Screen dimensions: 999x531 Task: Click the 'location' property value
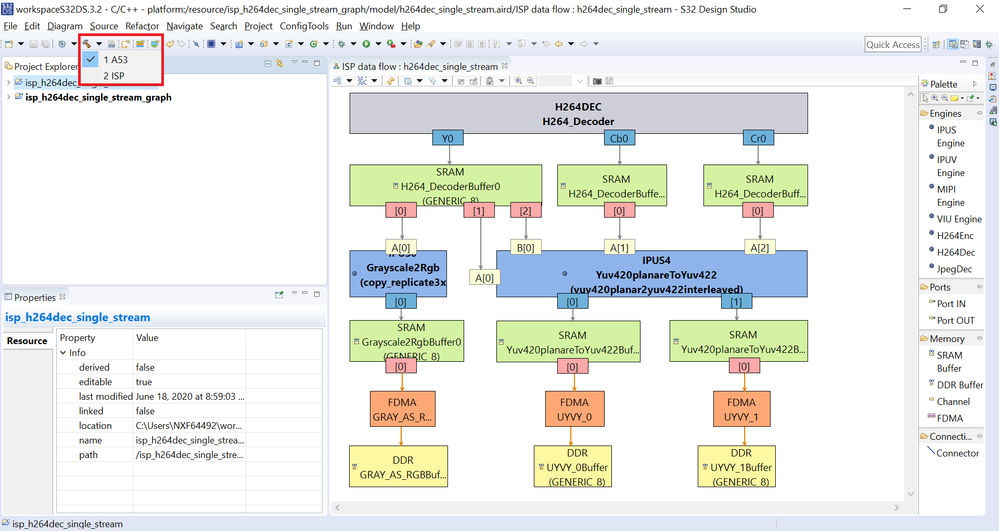pos(189,426)
